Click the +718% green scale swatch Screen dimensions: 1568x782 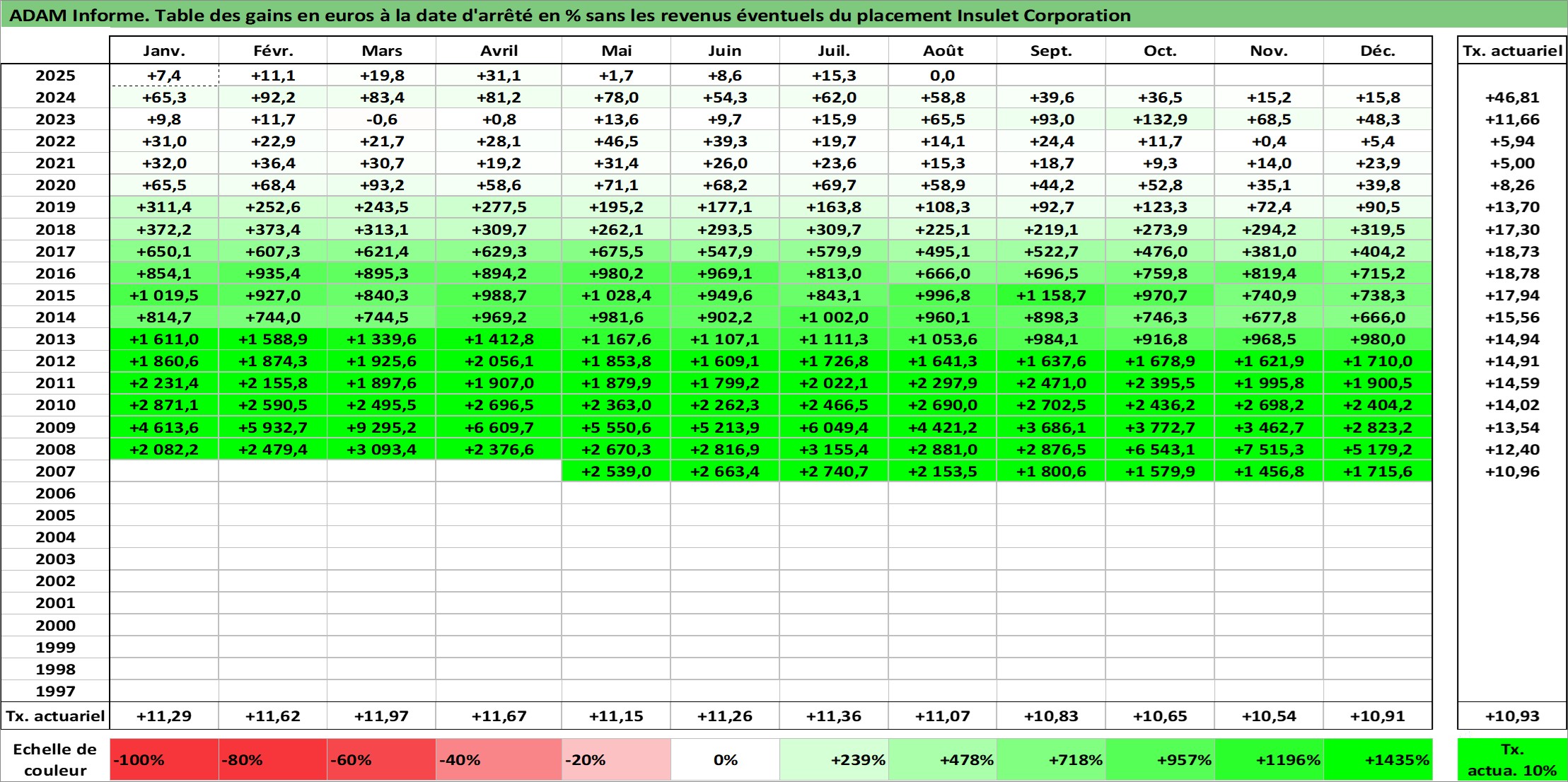click(1051, 760)
